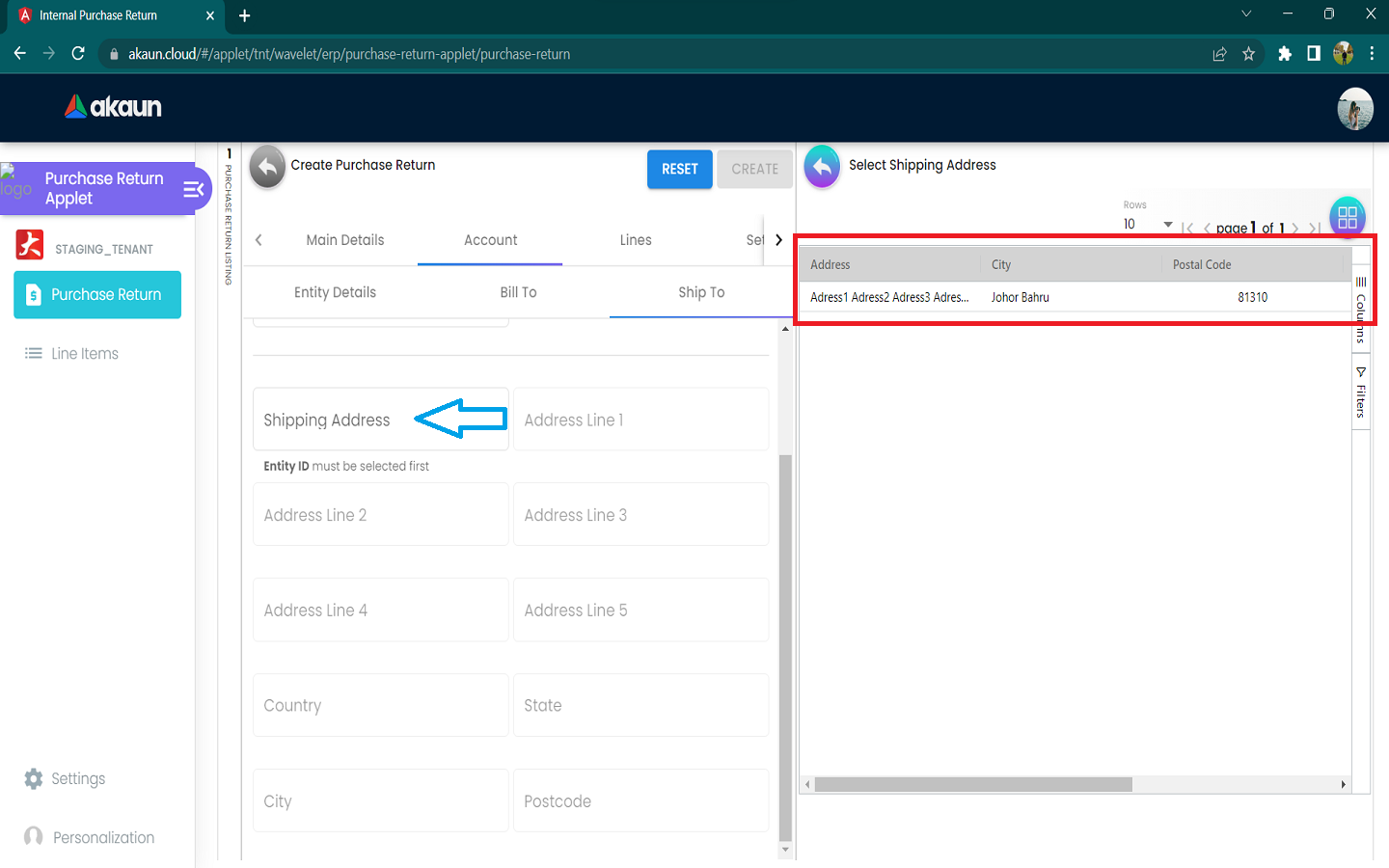
Task: Open Chrome side panel icon
Action: pyautogui.click(x=1313, y=54)
